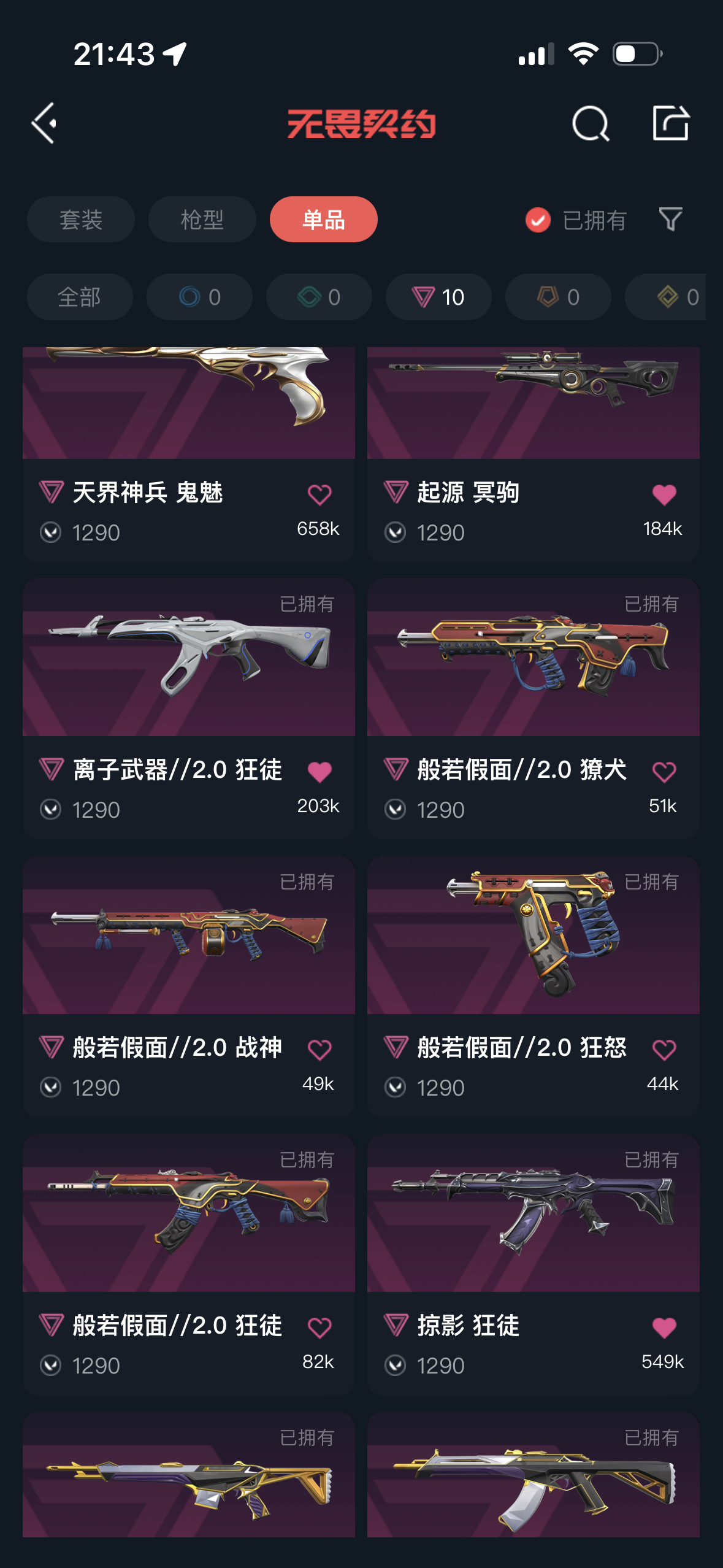Toggle the 已拥有 owned checkbox
Viewport: 723px width, 1568px height.
click(538, 220)
